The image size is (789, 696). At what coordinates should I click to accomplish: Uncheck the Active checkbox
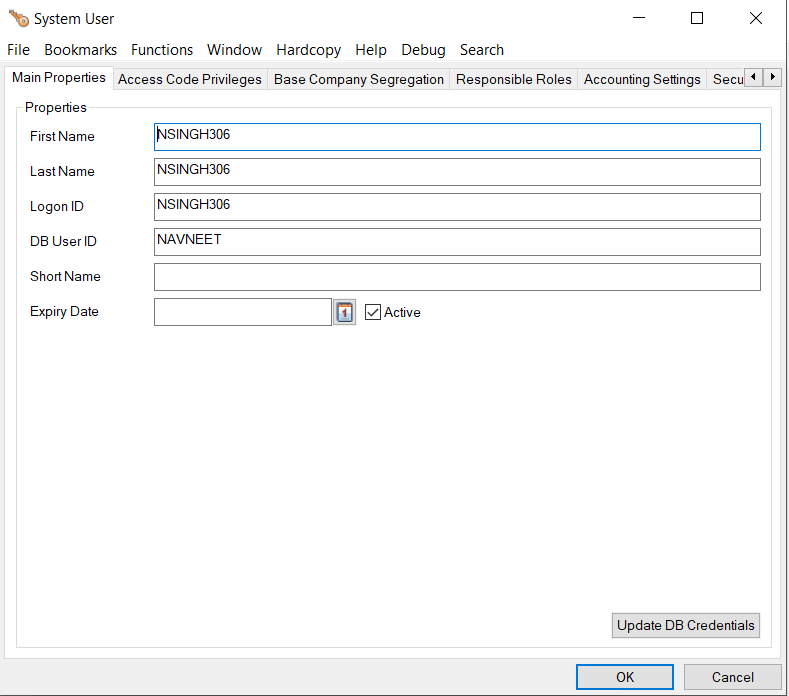click(373, 312)
